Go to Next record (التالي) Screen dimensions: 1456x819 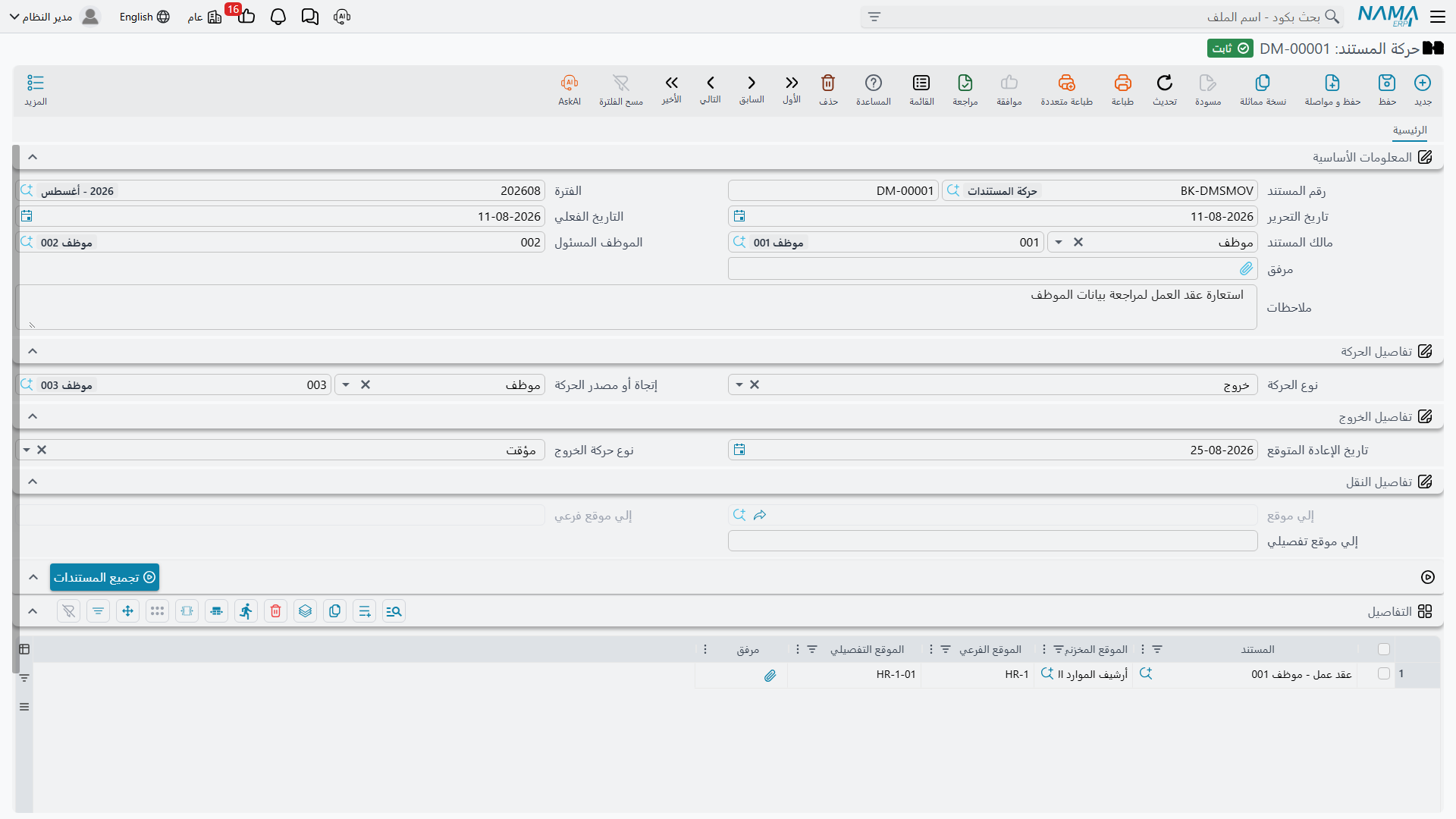[711, 83]
